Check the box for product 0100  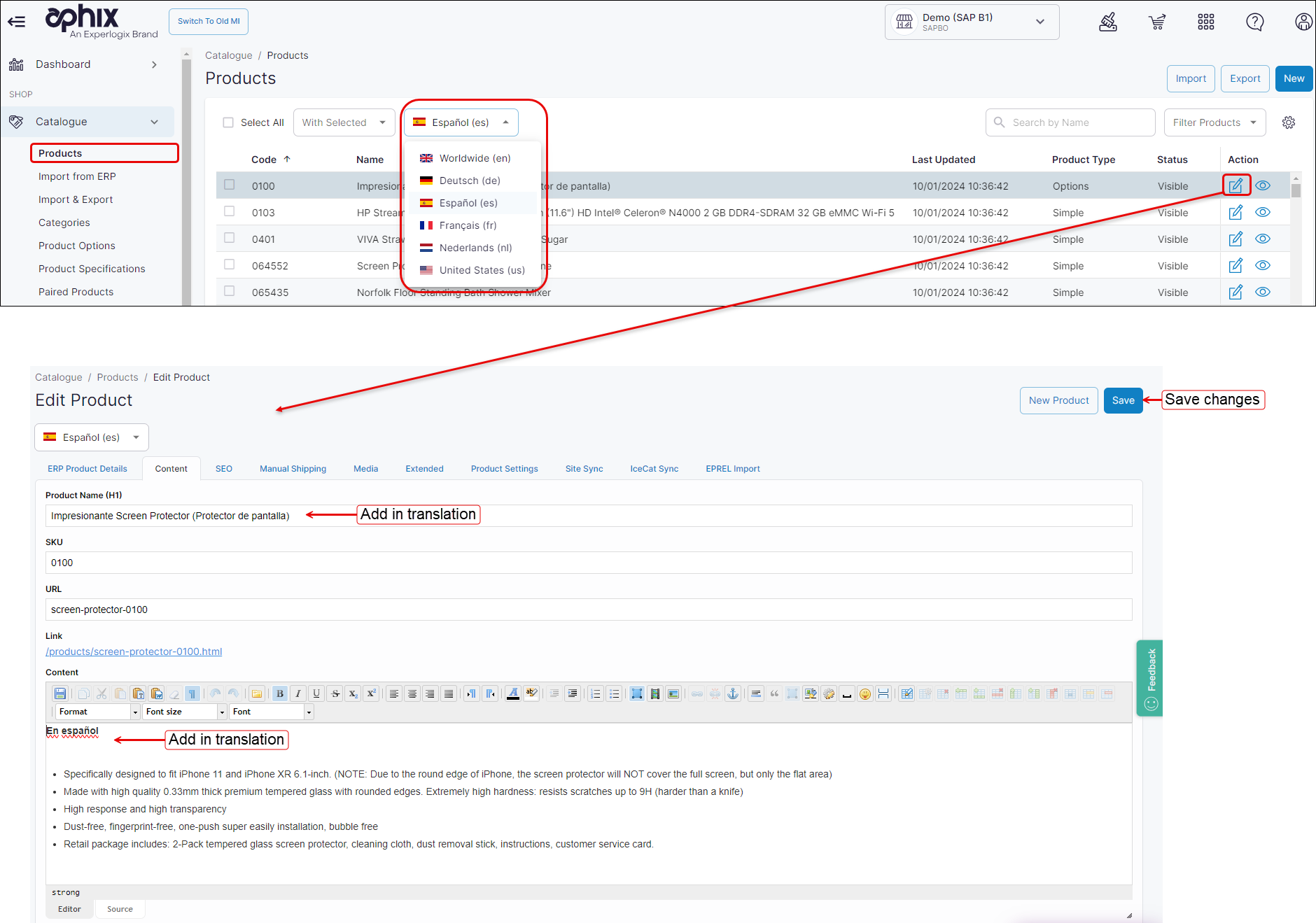(230, 185)
